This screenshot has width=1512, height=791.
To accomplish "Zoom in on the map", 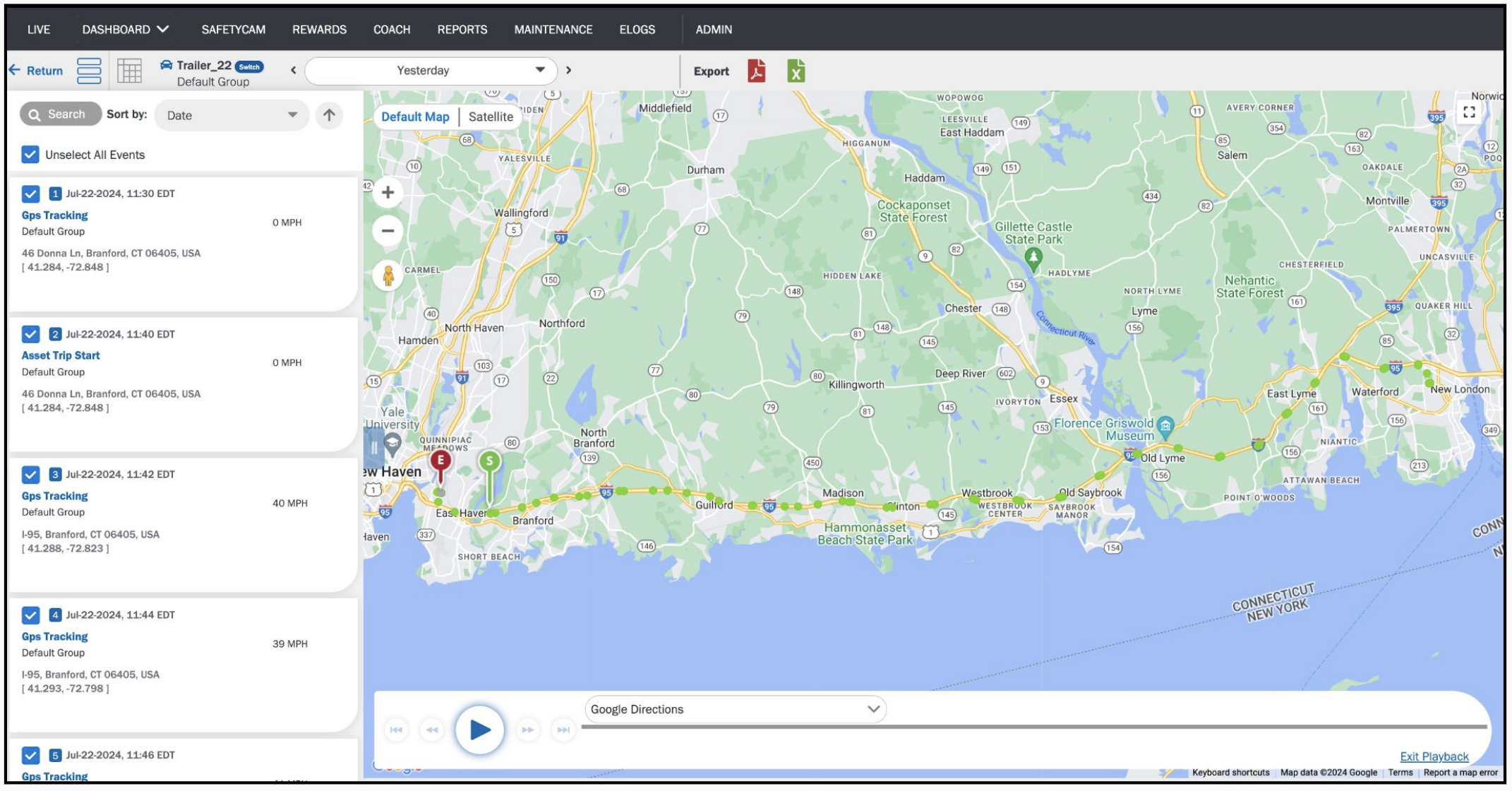I will tap(388, 192).
